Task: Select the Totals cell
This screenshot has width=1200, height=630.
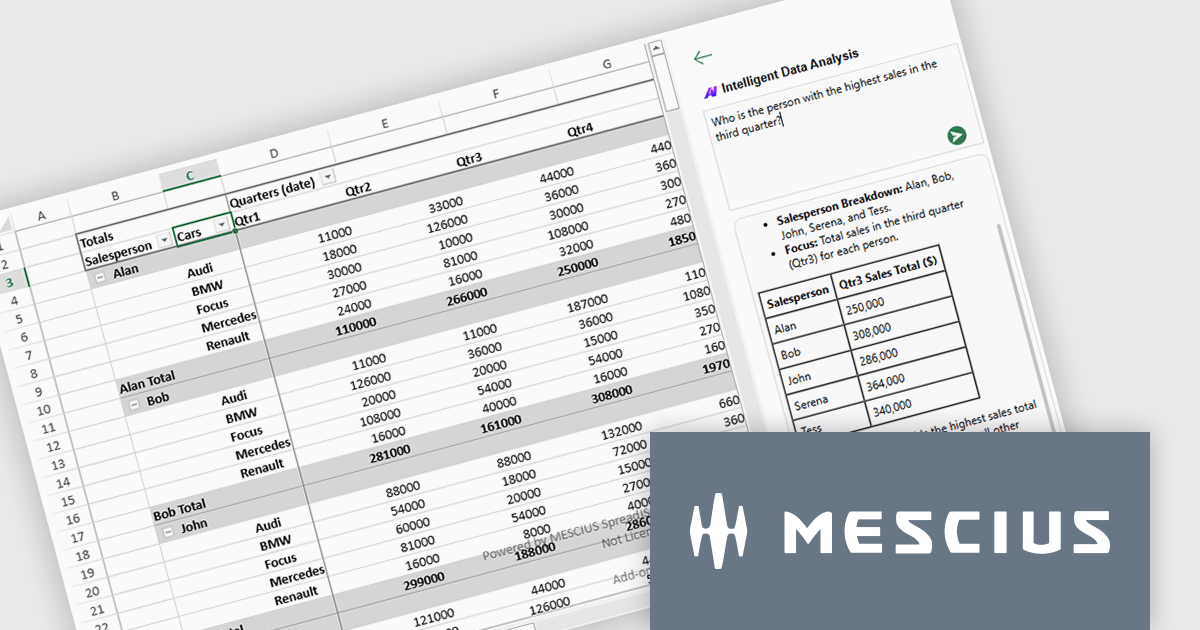Action: (97, 239)
